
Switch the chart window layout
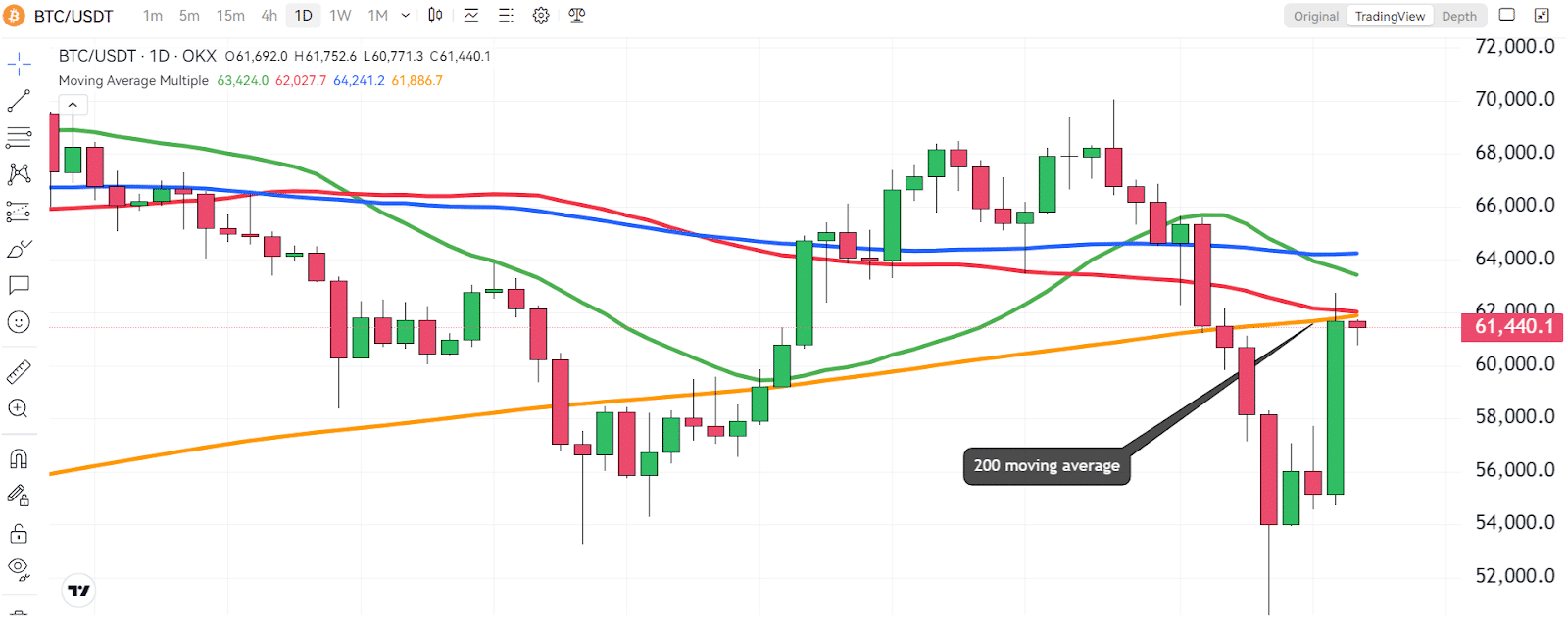(1507, 15)
